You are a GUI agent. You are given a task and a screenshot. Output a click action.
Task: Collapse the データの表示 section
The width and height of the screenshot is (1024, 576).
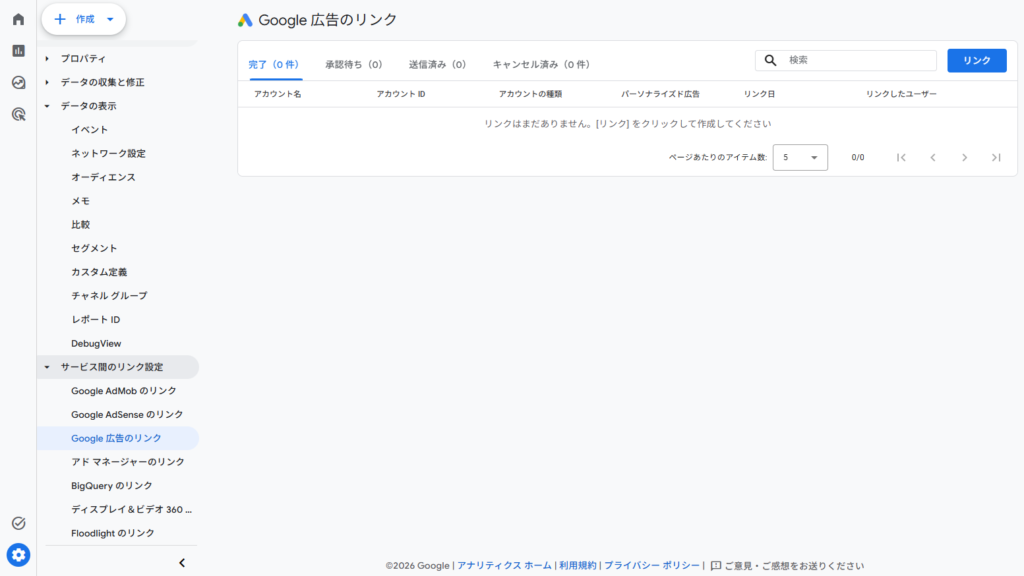47,106
